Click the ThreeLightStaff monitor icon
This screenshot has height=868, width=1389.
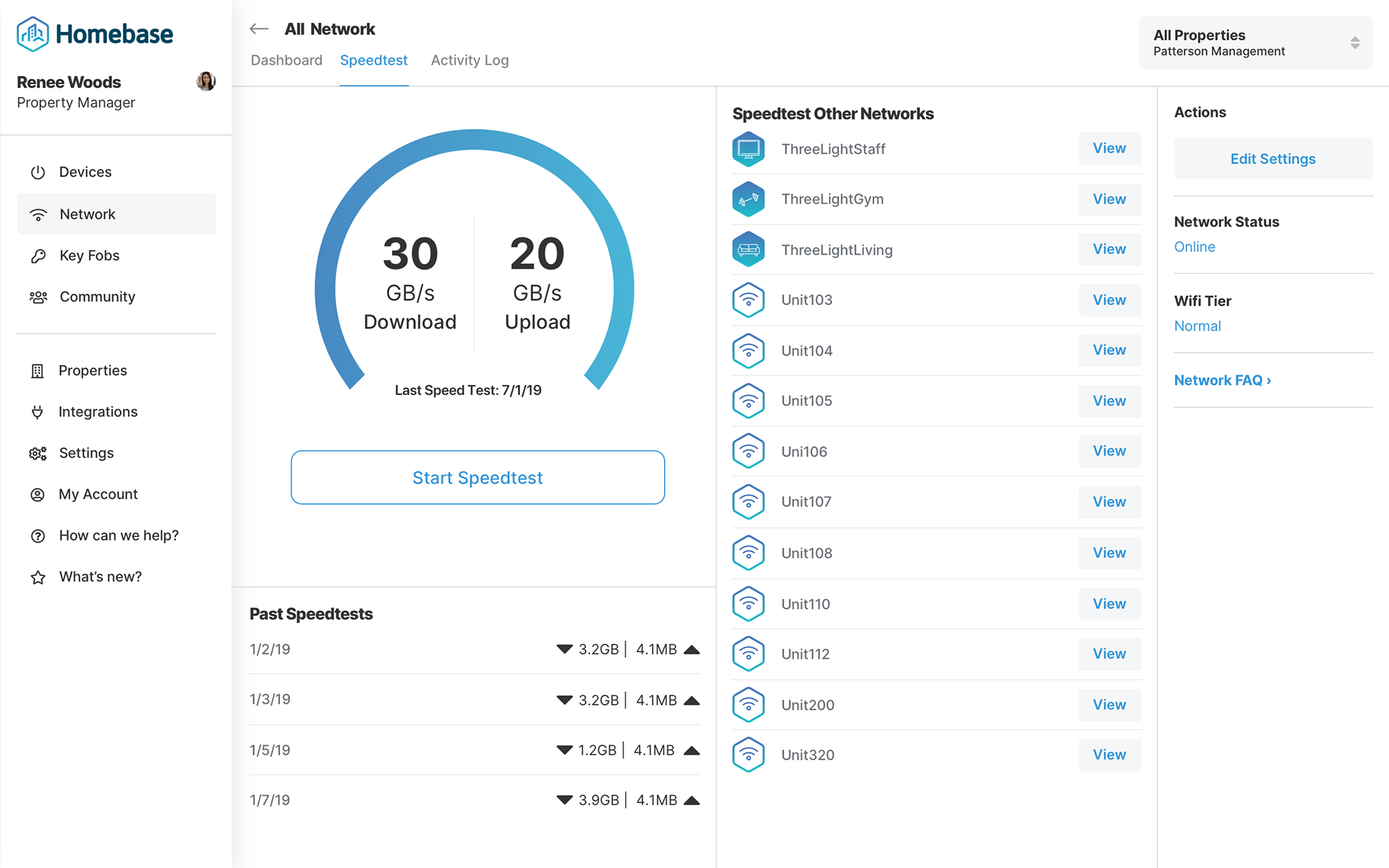(748, 149)
